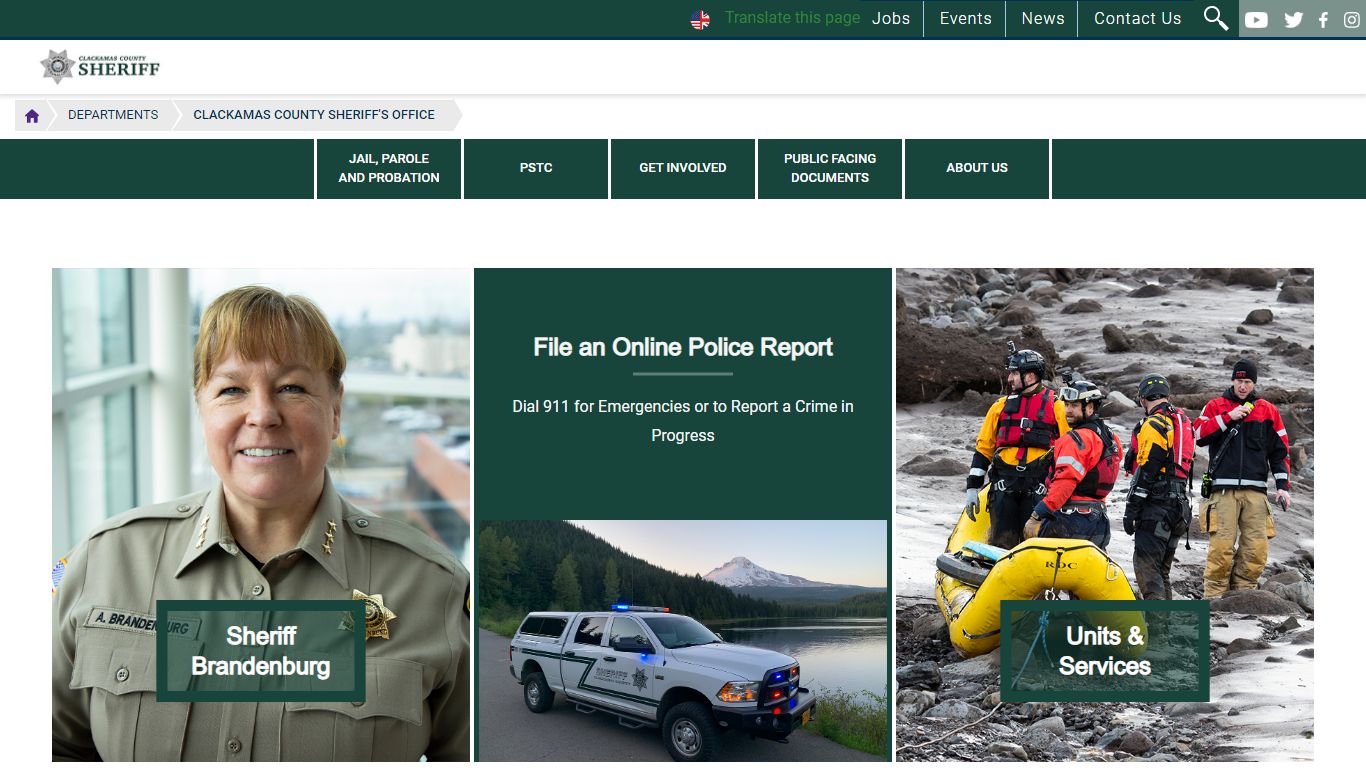Click Translate this page

coord(792,18)
